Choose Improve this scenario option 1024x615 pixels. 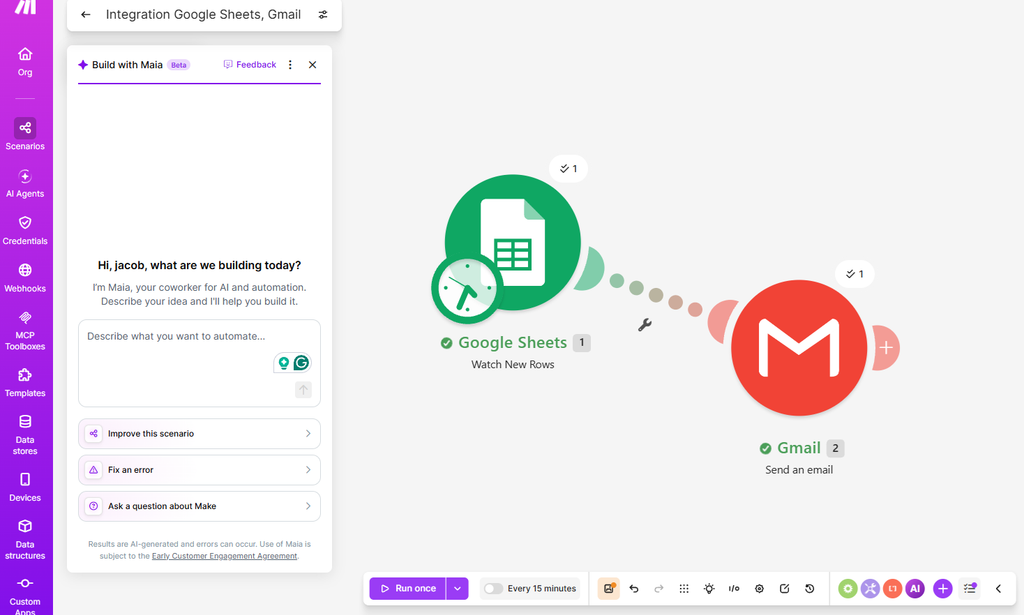[199, 434]
